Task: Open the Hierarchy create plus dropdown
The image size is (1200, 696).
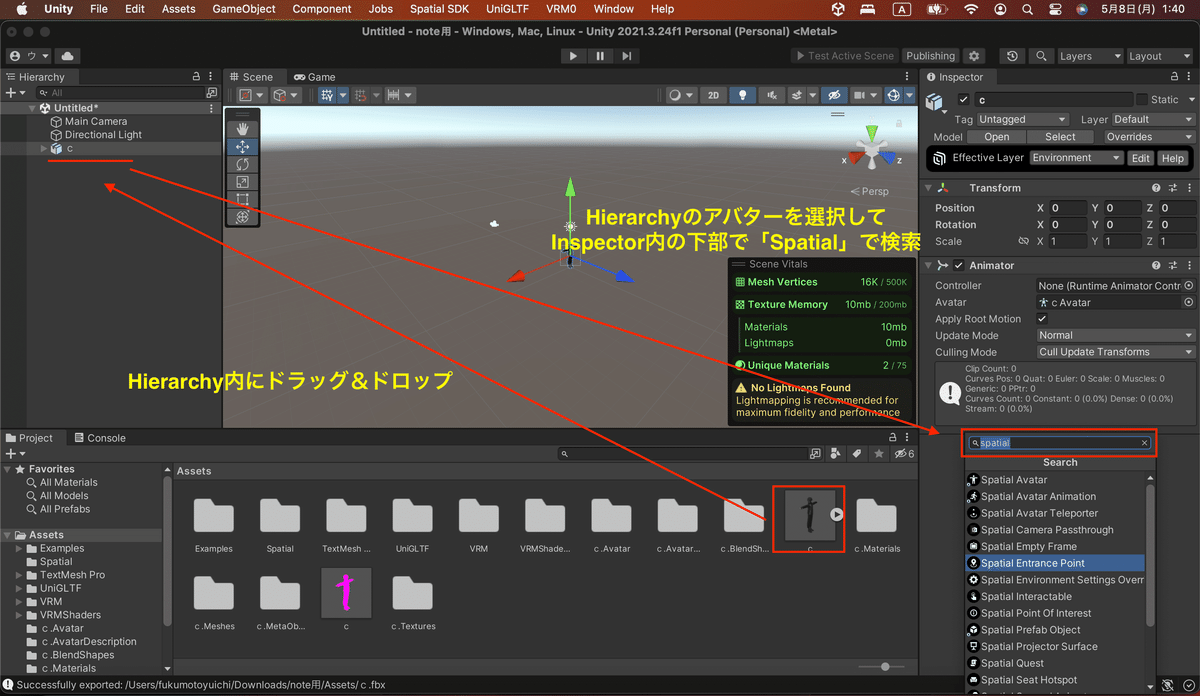Action: tap(14, 93)
